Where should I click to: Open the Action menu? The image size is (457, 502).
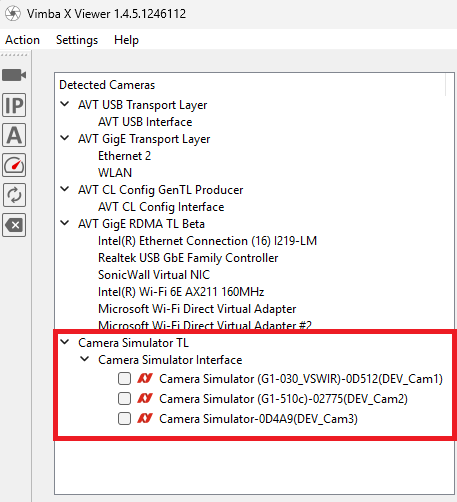[22, 40]
